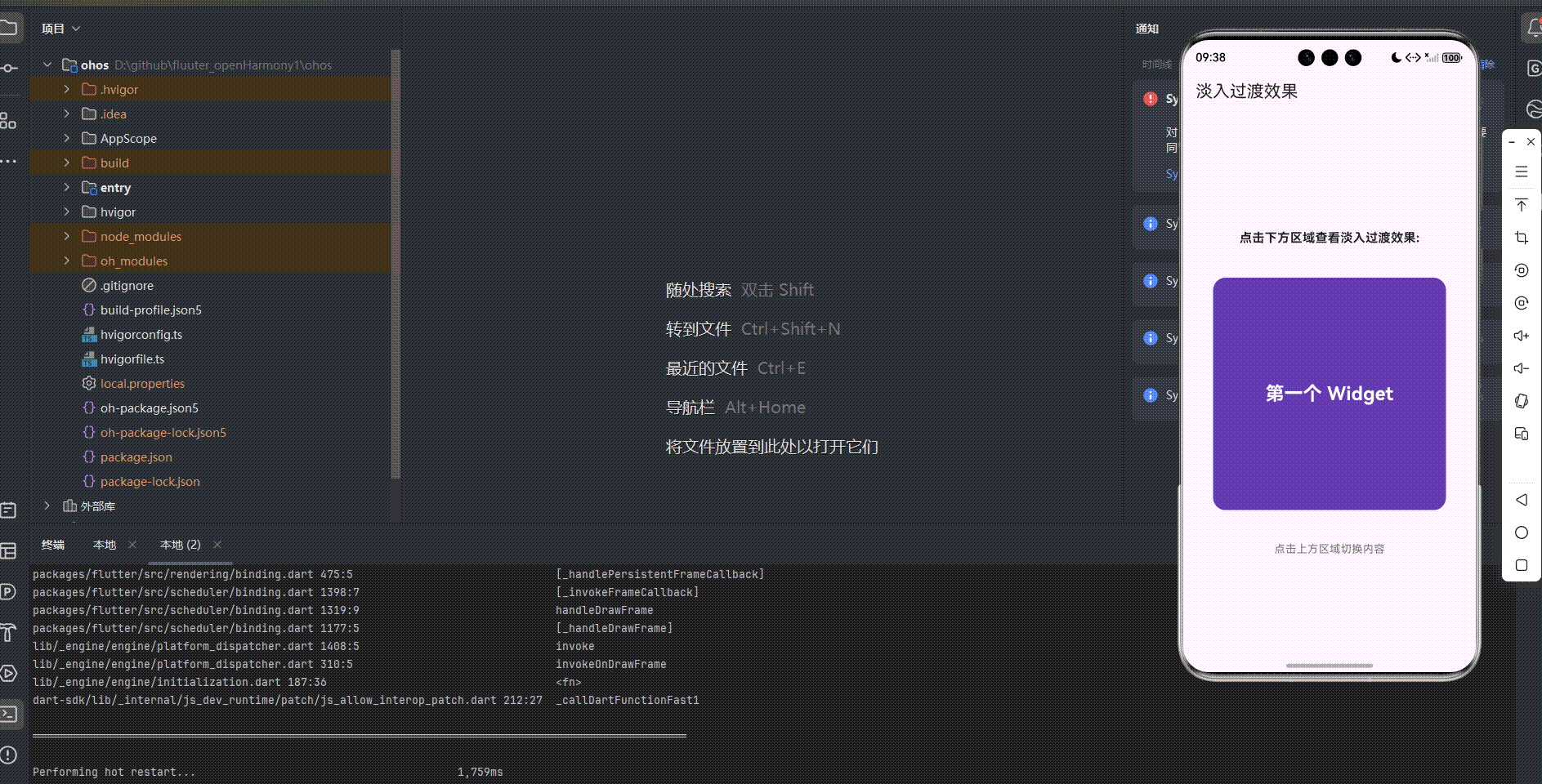The width and height of the screenshot is (1542, 784).
Task: Open the Project tool window icon
Action: tap(8, 29)
